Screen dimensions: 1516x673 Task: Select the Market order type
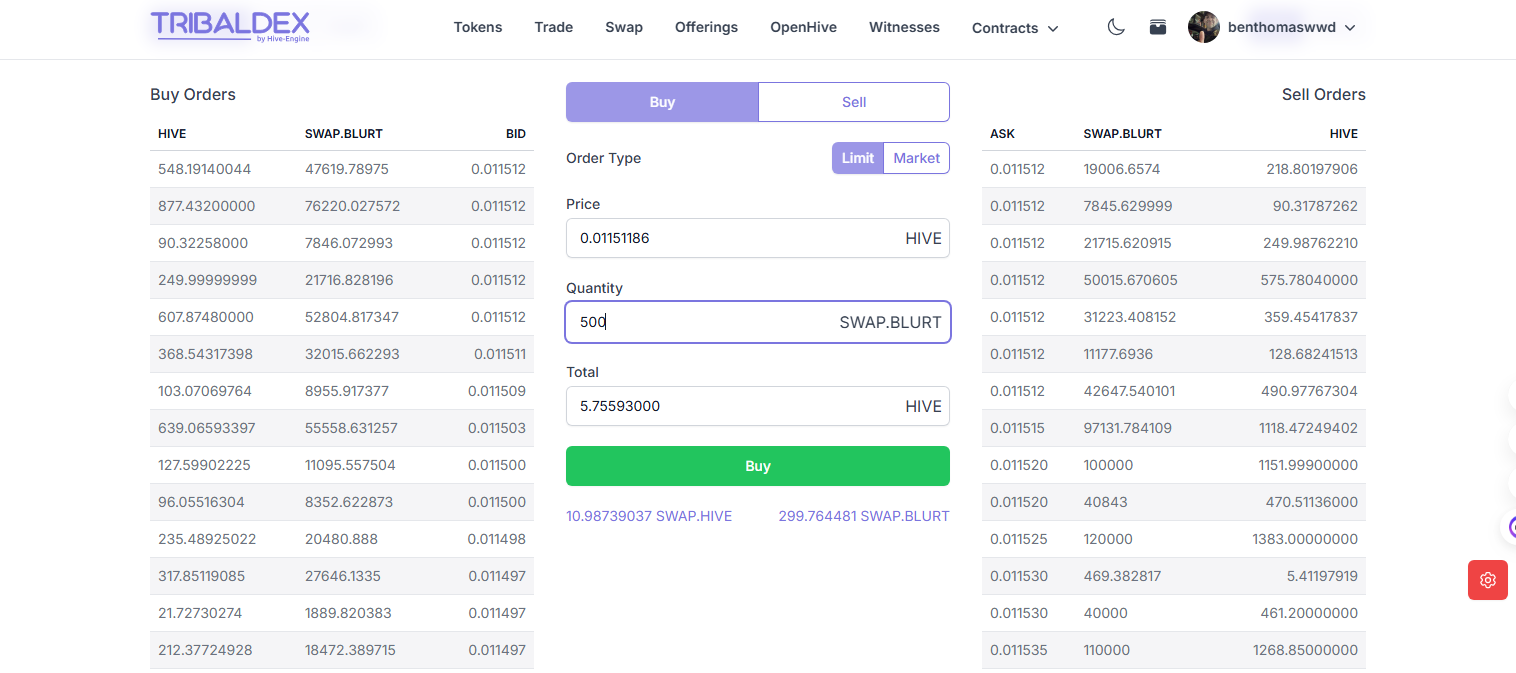point(916,158)
